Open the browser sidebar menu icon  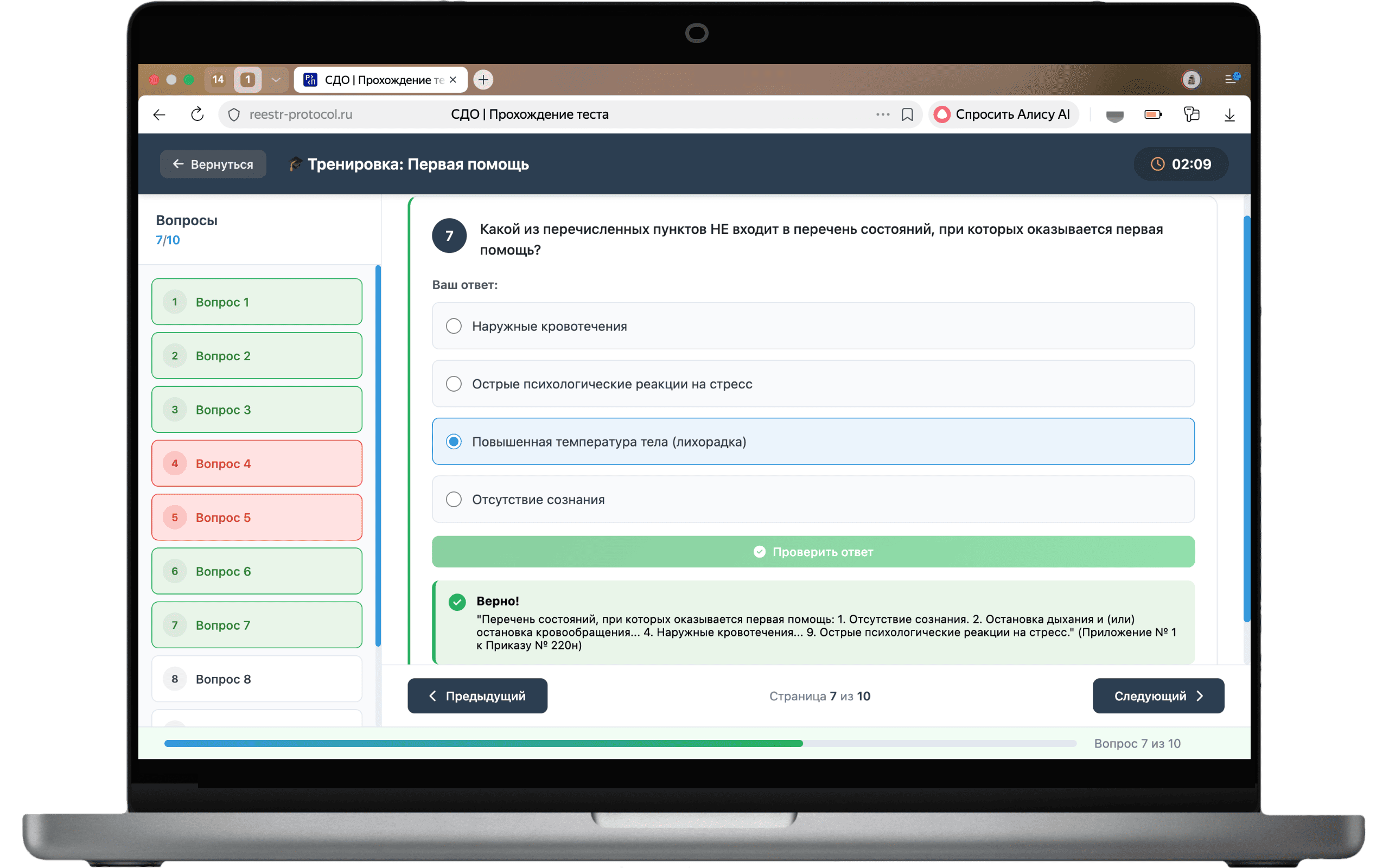pos(1231,79)
